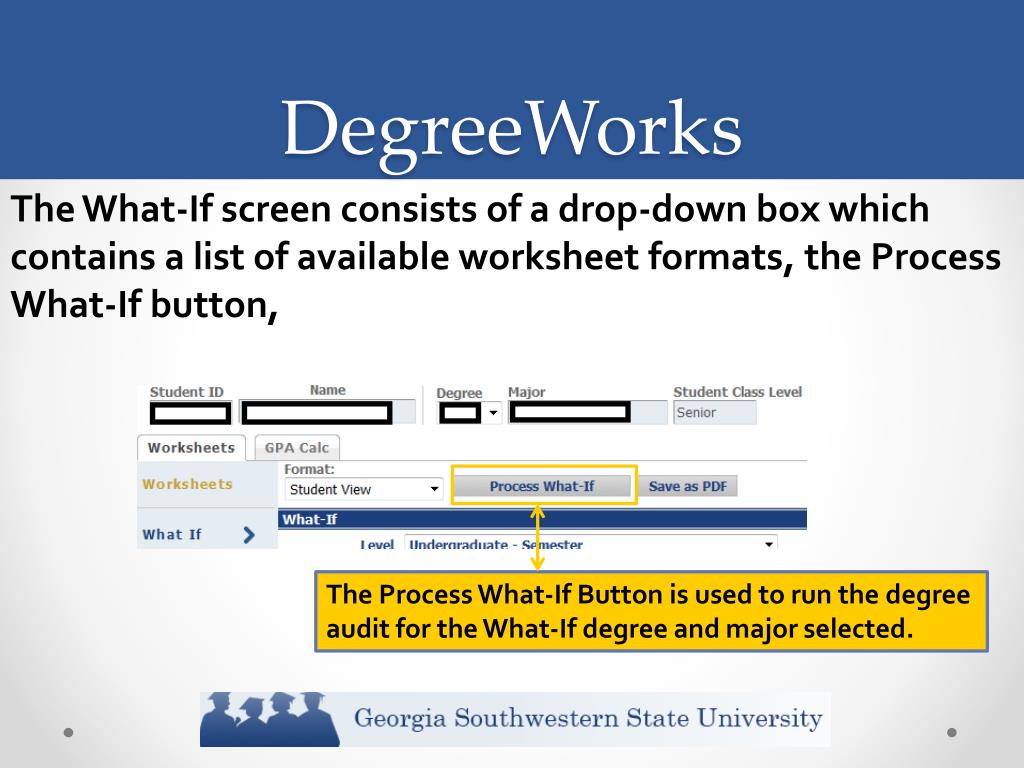1024x768 pixels.
Task: Click the What If chevron arrow icon
Action: coord(249,535)
